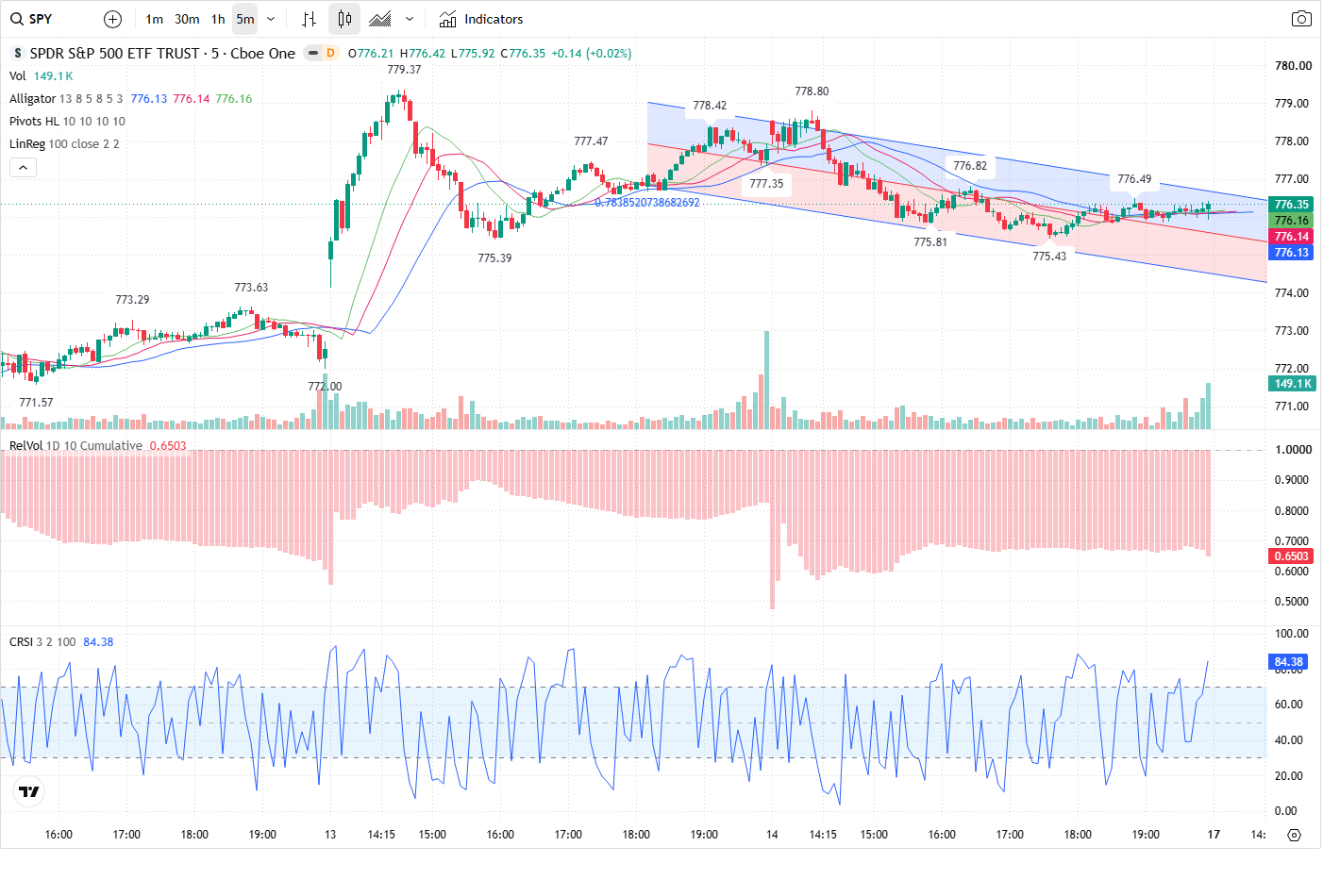The height and width of the screenshot is (896, 1340).
Task: Open the Indicators dialog
Action: tap(481, 19)
